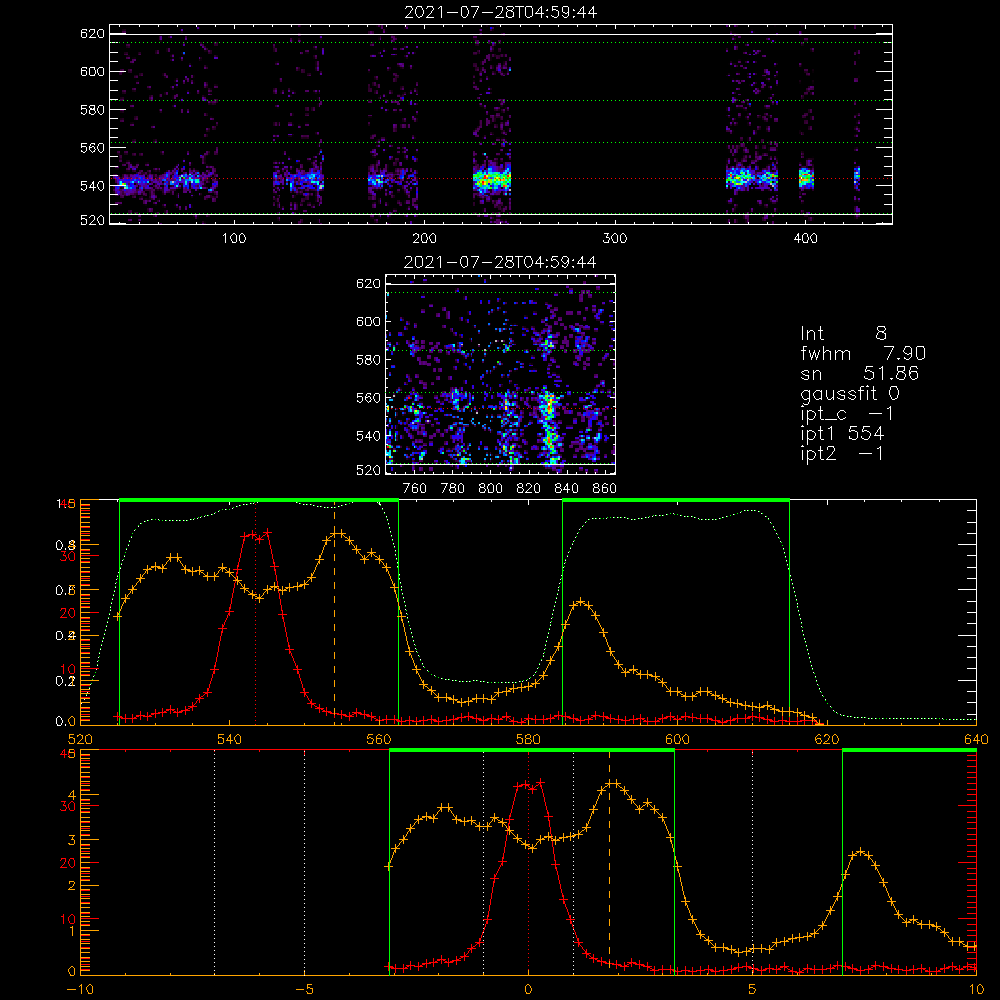
Task: Select the 'ipt_c -1' readout line
Action: pos(847,414)
